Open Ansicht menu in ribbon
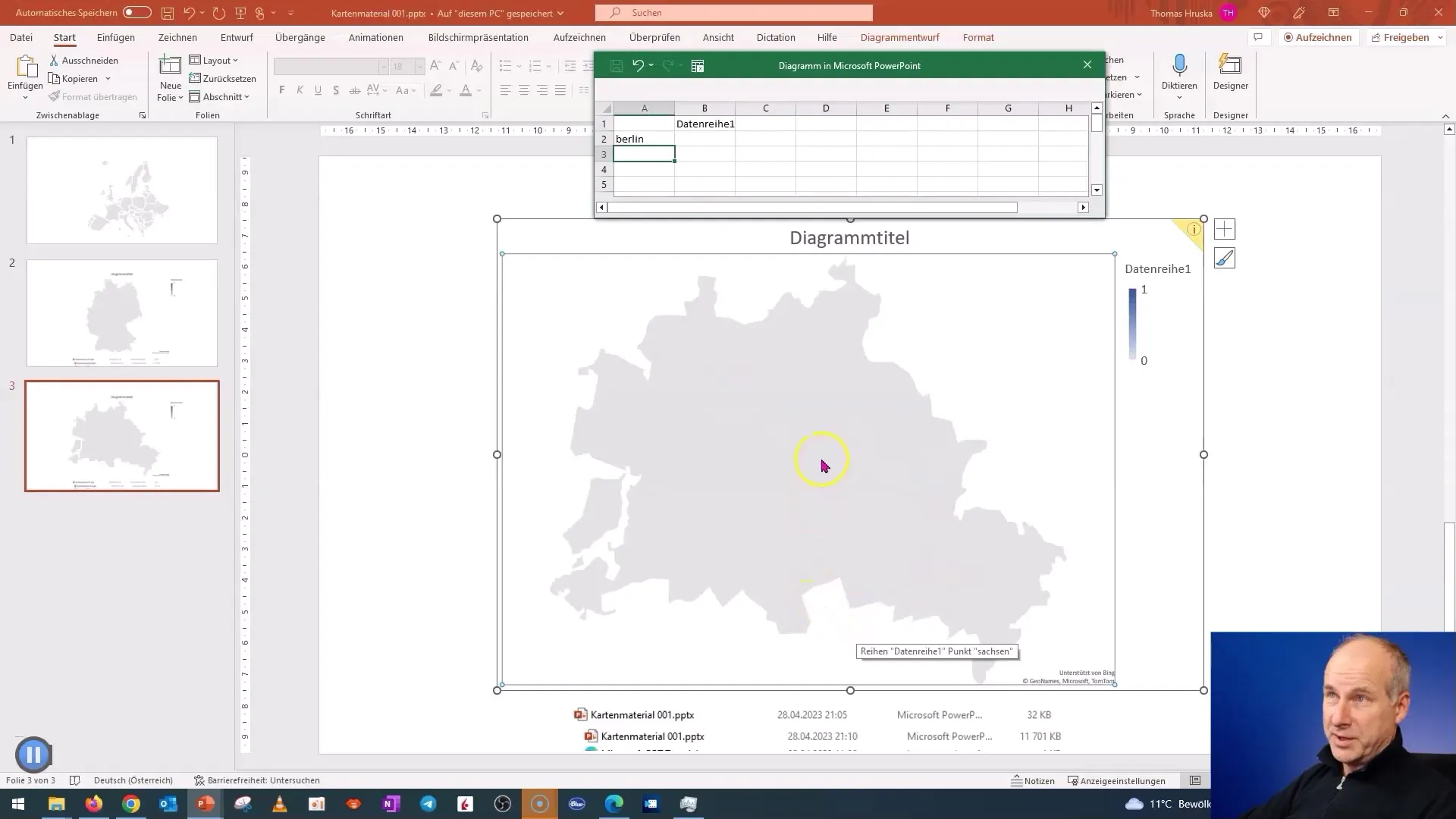Image resolution: width=1456 pixels, height=819 pixels. pos(719,37)
